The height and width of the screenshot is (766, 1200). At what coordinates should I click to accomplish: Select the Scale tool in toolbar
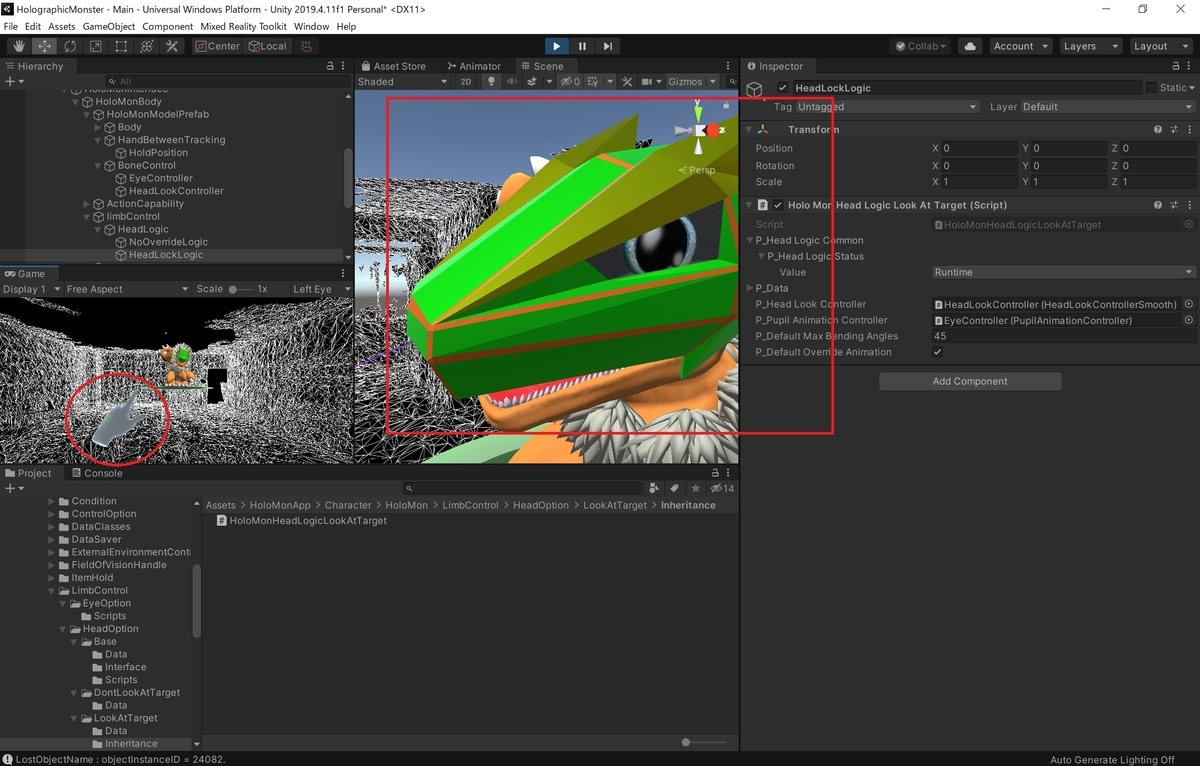(96, 46)
